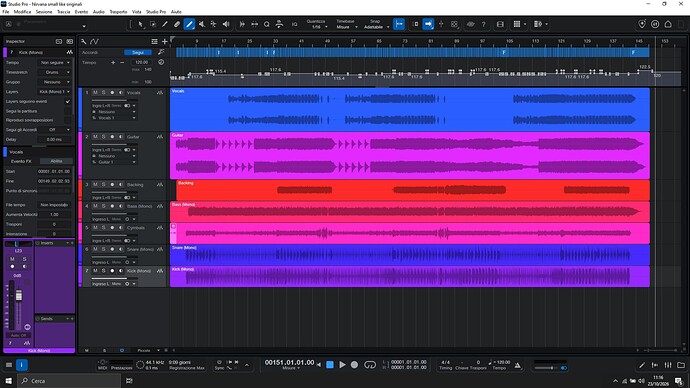Open the video player icon
This screenshot has height=388, width=690.
click(x=500, y=24)
